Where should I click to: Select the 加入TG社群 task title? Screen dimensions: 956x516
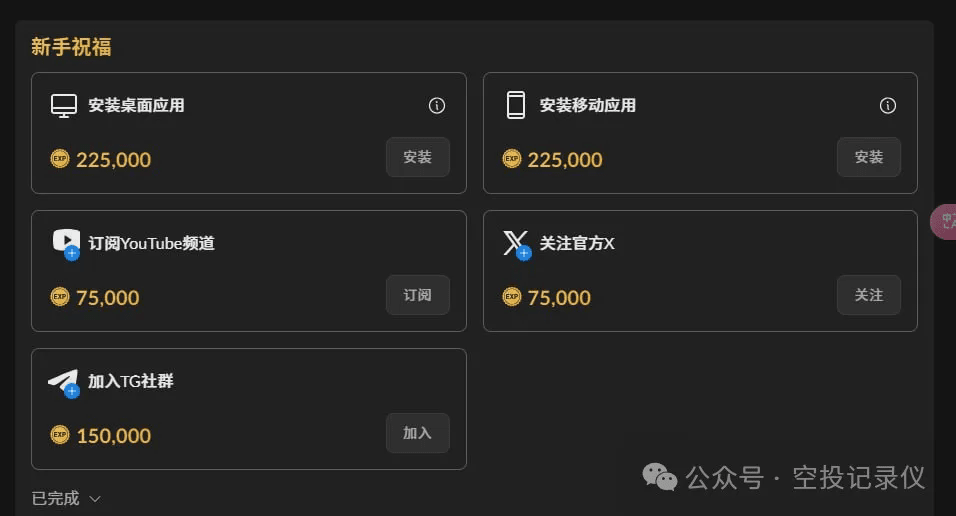point(130,381)
